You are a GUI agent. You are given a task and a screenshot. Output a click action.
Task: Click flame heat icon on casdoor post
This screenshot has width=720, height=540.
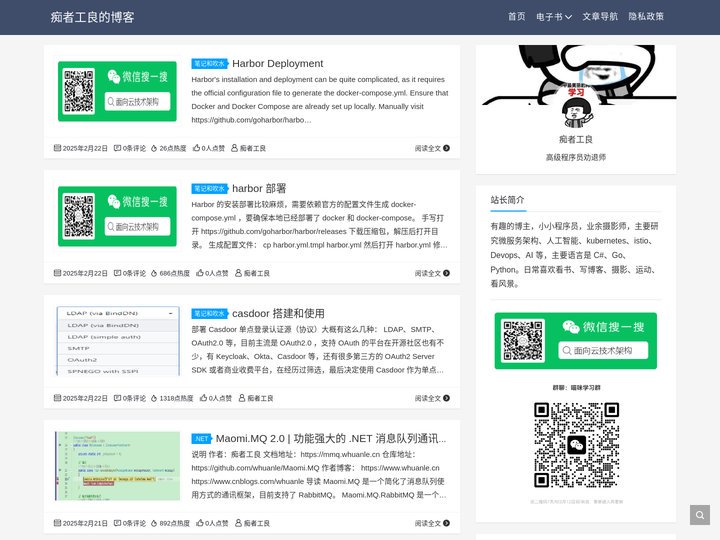154,398
